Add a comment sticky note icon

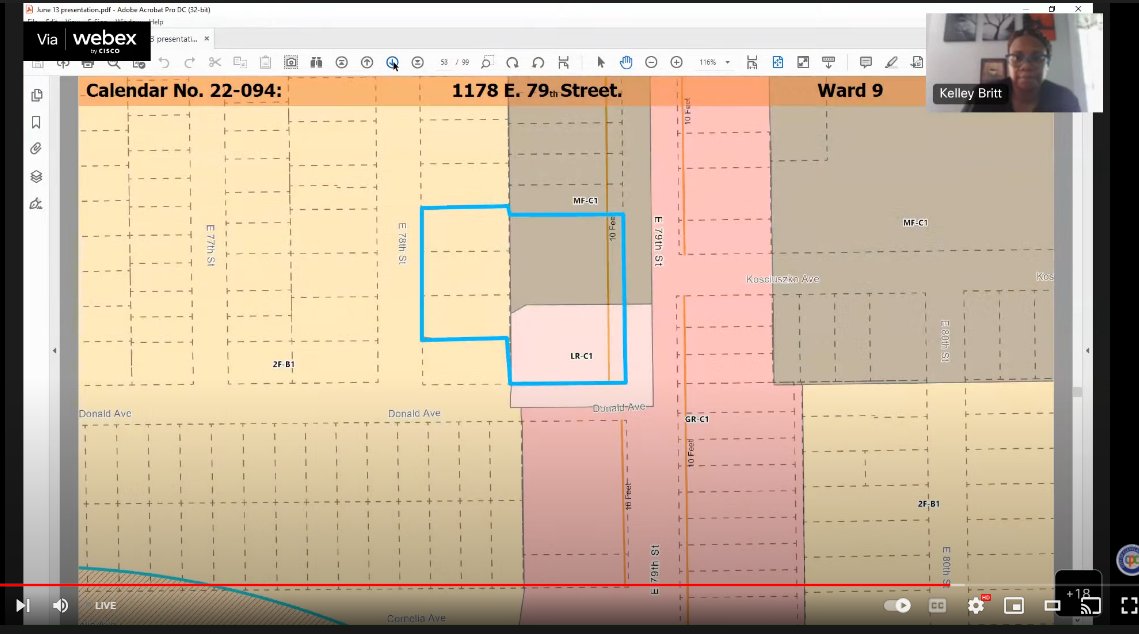(x=865, y=62)
